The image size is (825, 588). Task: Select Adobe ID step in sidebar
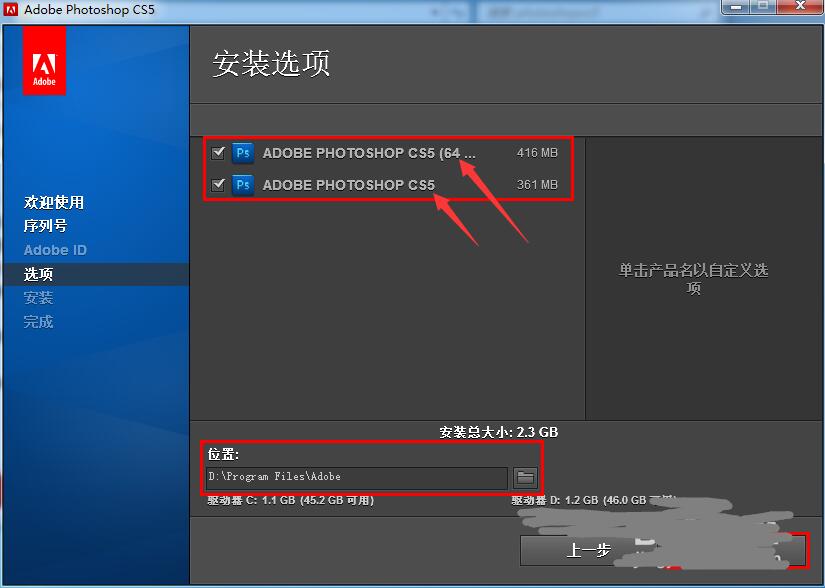point(55,250)
